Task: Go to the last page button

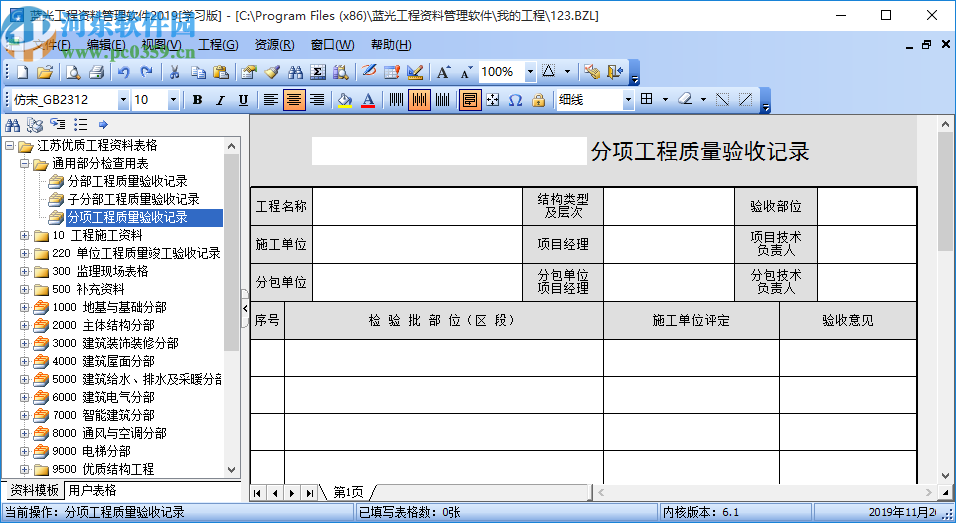Action: click(x=310, y=493)
